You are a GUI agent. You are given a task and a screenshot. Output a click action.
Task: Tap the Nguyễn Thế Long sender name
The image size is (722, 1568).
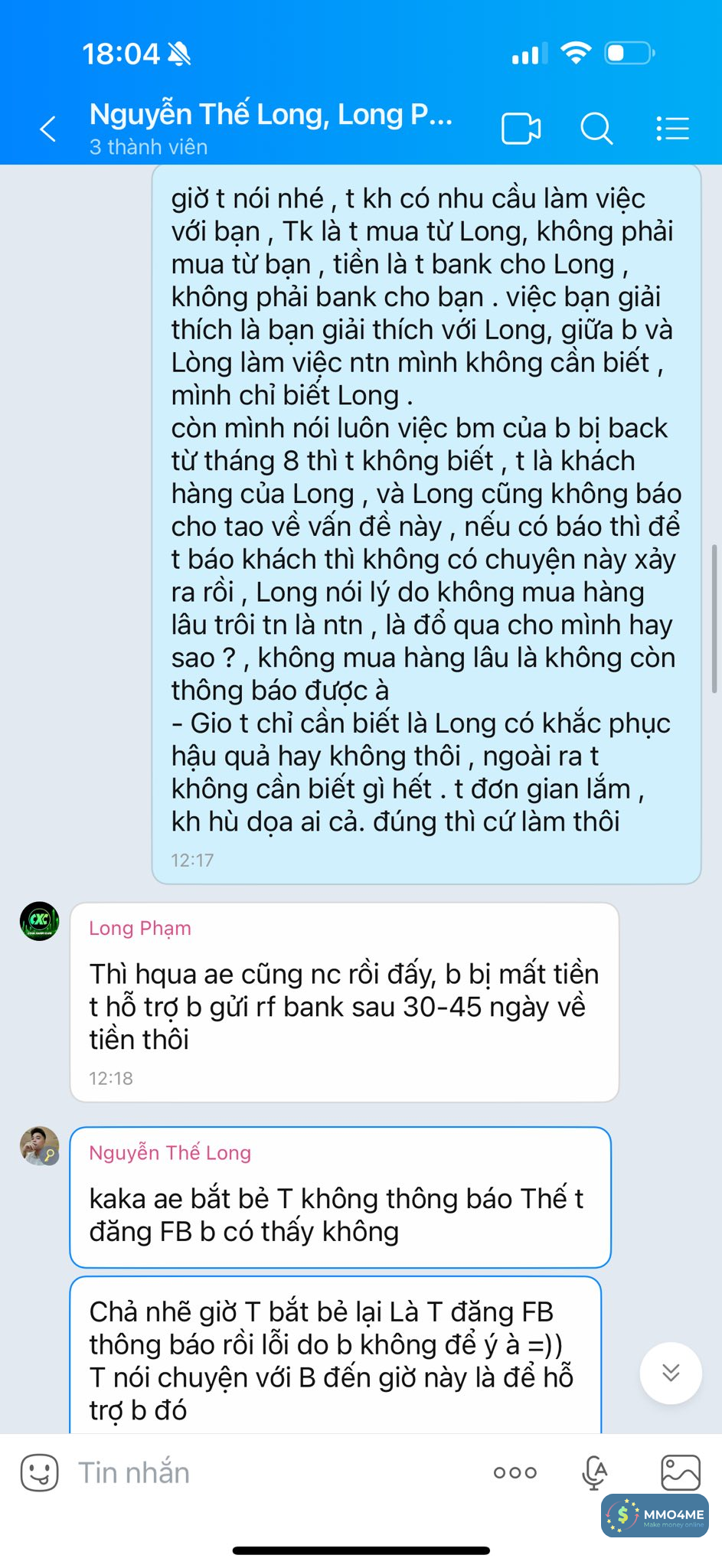tap(170, 1152)
